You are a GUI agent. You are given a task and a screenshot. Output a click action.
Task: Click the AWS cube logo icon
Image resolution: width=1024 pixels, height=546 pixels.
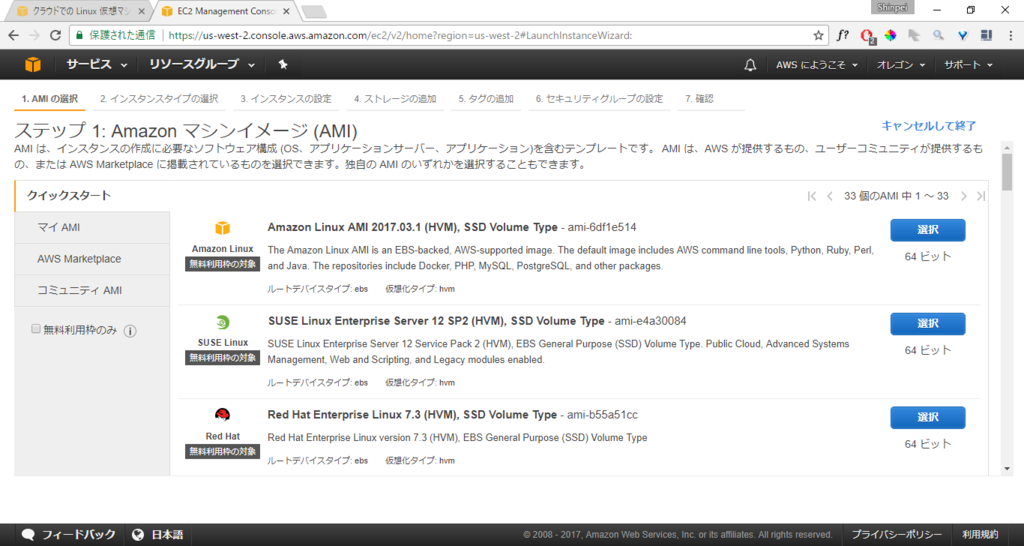pos(33,64)
